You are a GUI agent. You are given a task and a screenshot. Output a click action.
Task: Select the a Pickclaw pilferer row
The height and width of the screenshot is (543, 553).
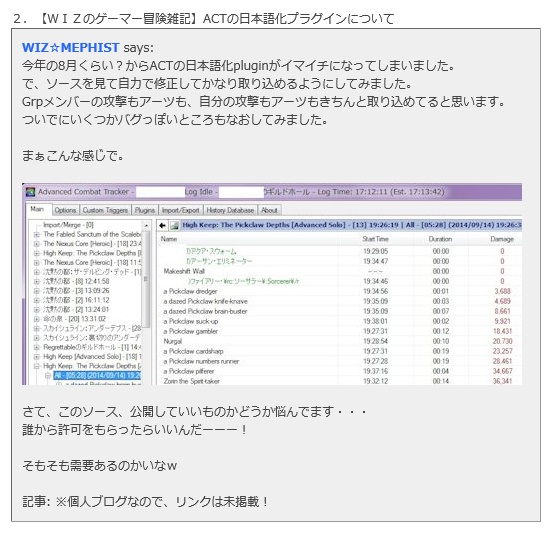pos(340,372)
